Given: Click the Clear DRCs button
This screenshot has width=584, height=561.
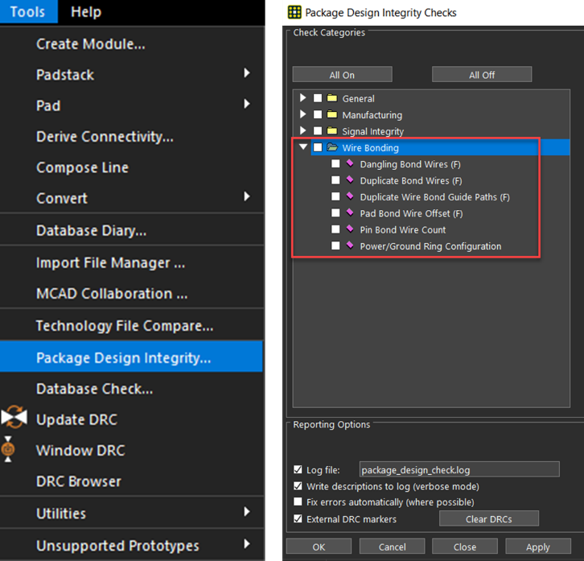Looking at the screenshot, I should click(x=489, y=519).
